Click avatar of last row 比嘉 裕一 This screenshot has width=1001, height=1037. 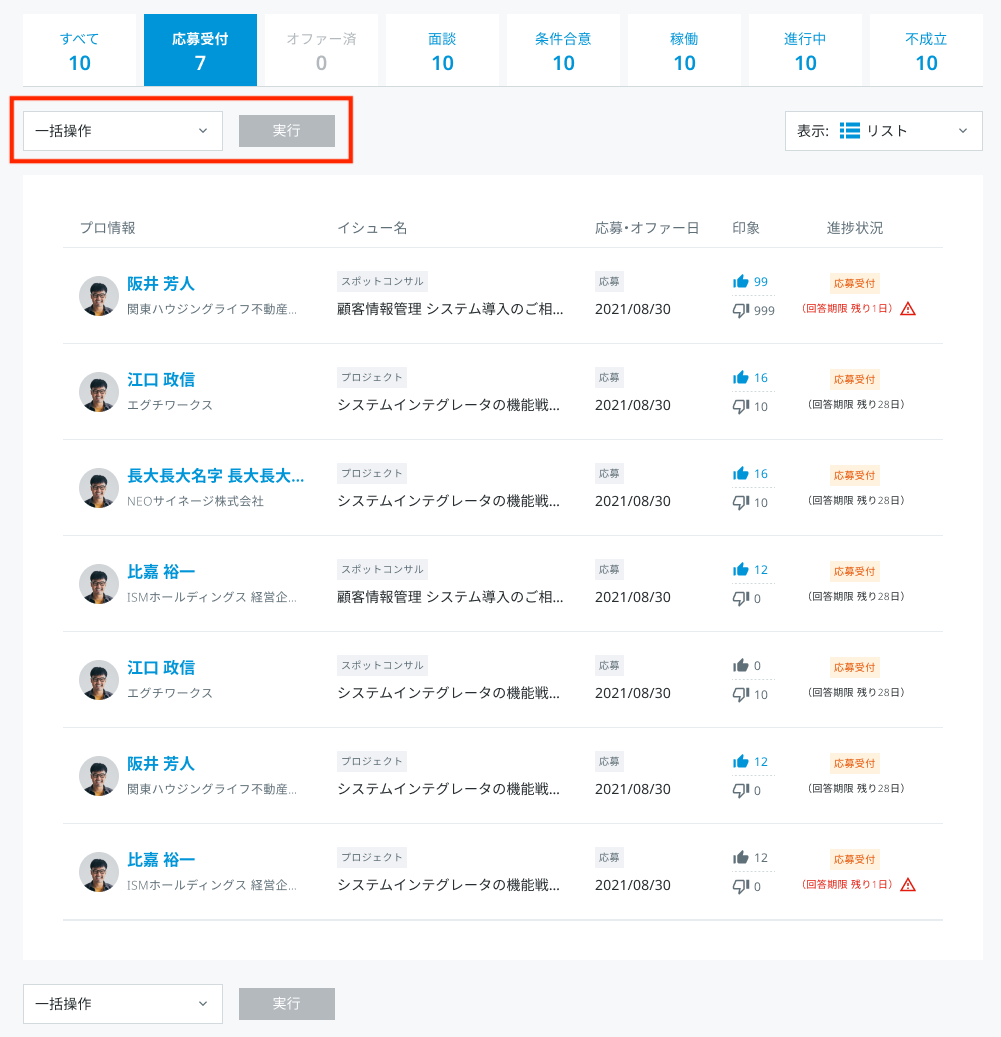[99, 872]
